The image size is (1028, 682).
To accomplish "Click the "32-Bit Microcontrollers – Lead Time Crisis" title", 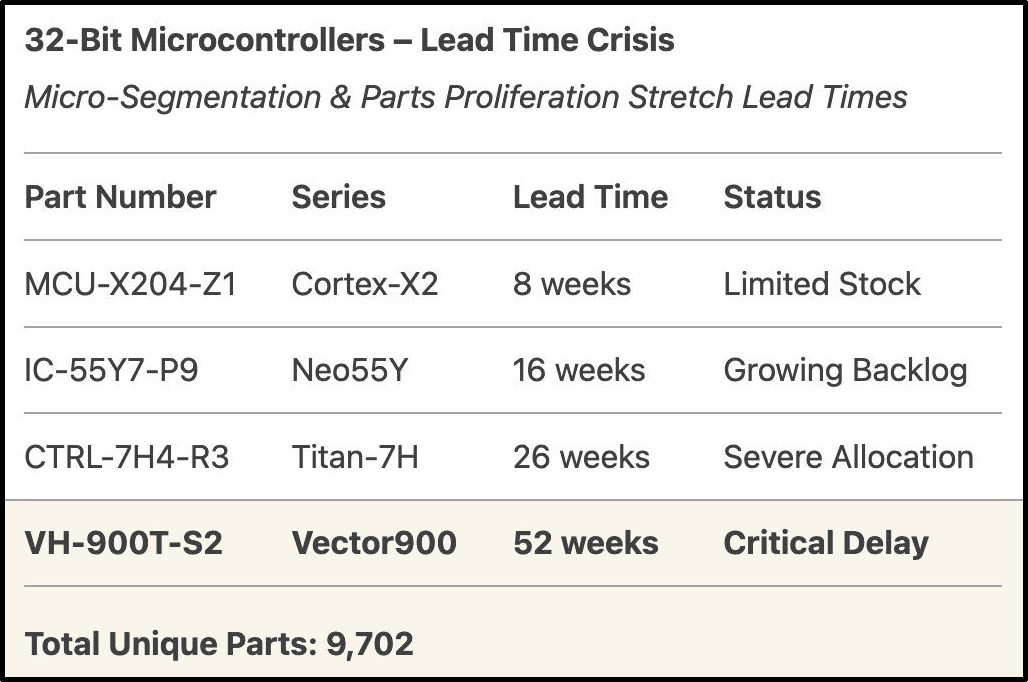I will pyautogui.click(x=349, y=41).
